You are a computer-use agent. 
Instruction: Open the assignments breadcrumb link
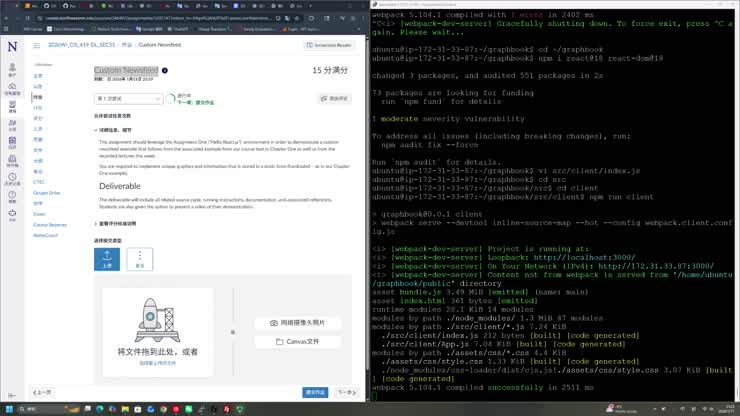point(126,45)
